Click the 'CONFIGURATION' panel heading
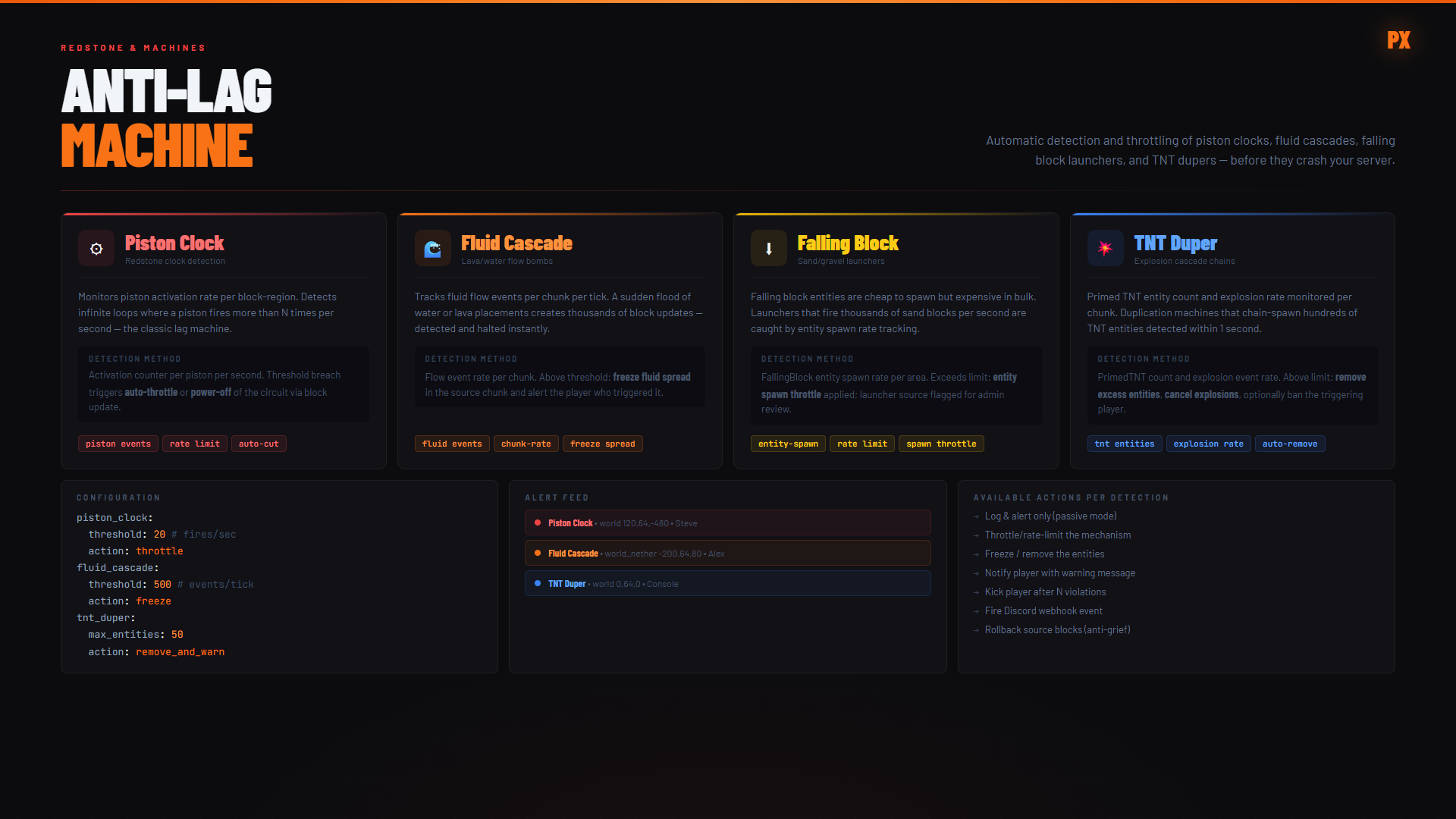This screenshot has width=1456, height=819. point(118,498)
